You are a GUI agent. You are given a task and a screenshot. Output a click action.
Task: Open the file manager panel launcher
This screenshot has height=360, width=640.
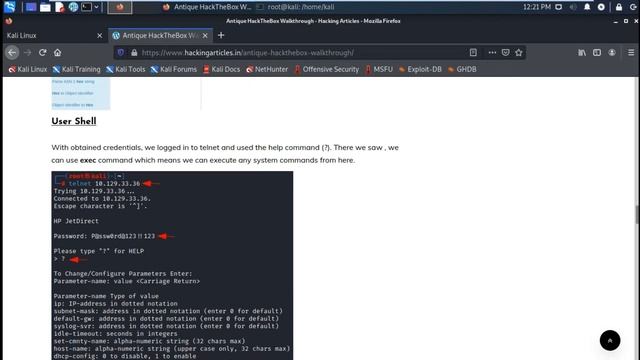pos(45,7)
